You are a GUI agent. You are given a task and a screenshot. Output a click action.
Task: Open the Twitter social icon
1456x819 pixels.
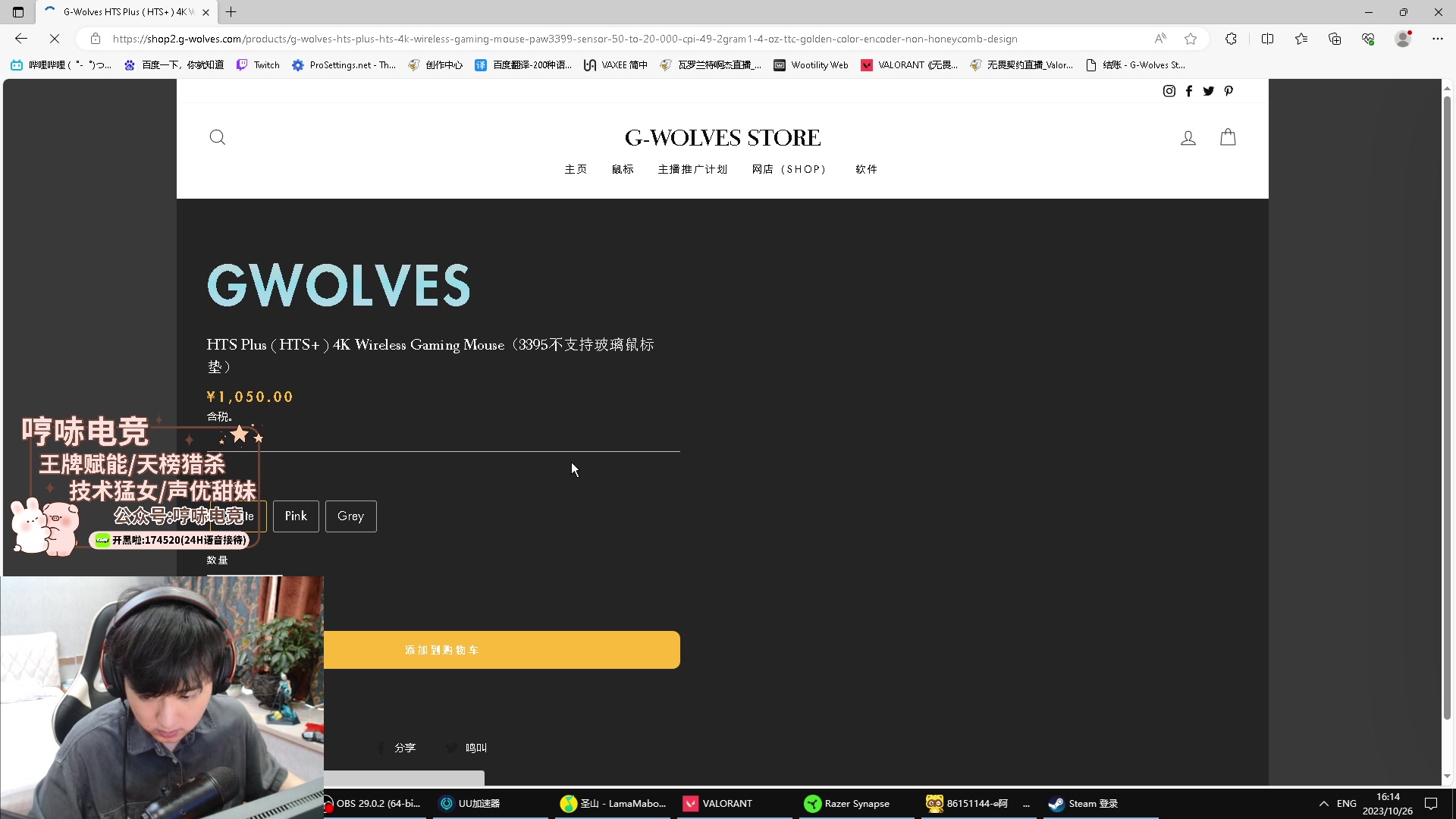click(x=1209, y=91)
